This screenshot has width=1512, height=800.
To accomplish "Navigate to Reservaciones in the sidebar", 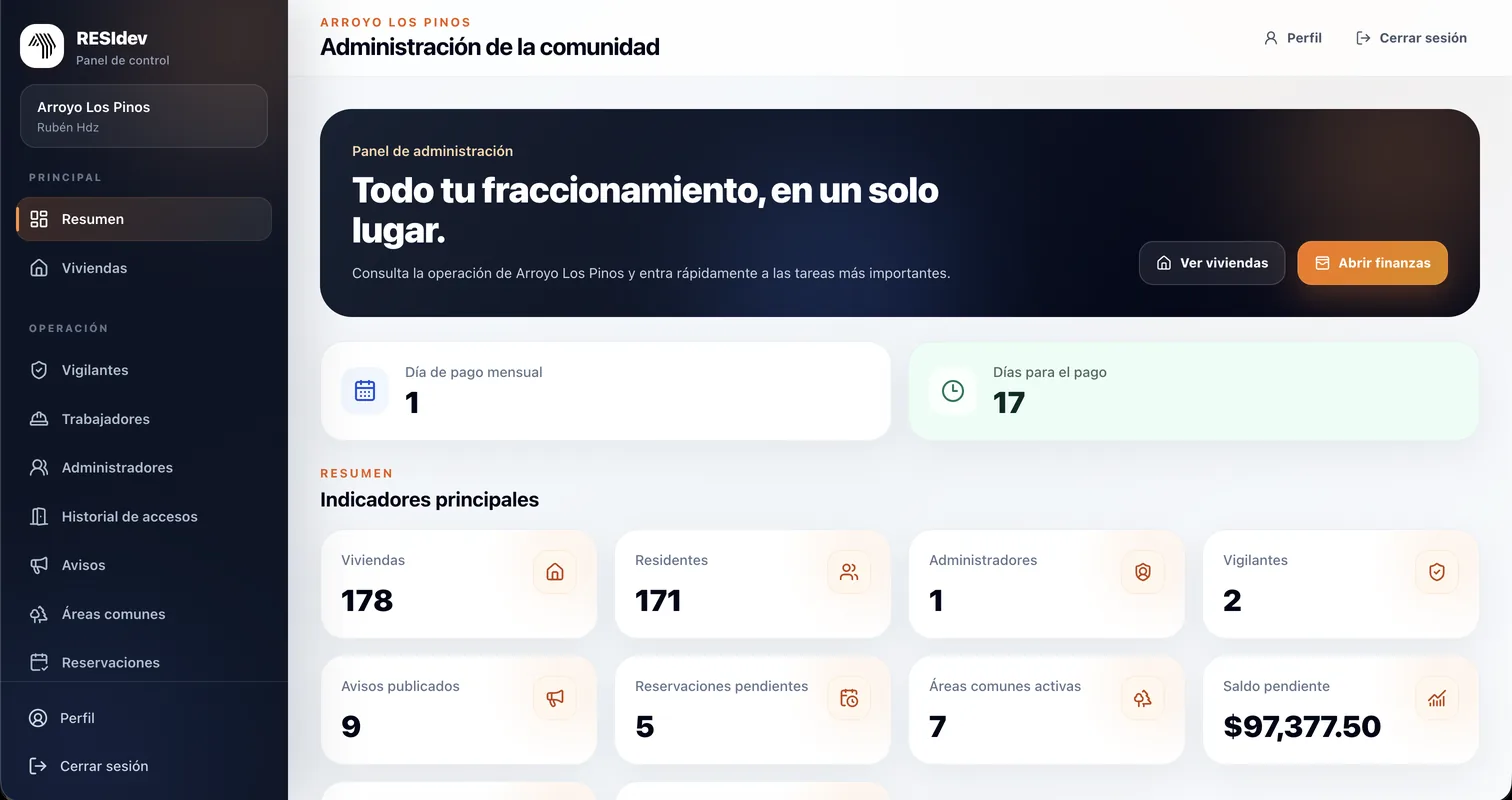I will [144, 663].
